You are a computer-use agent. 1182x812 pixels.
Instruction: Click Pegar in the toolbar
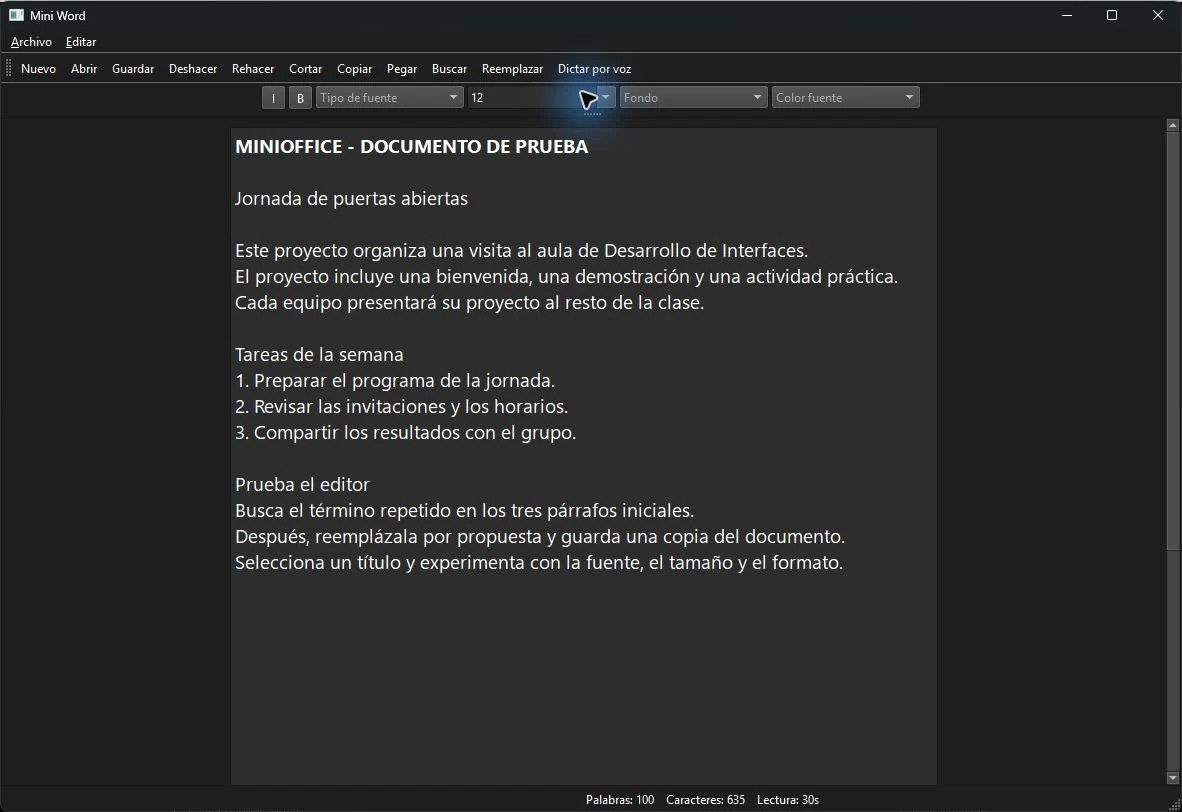tap(402, 69)
